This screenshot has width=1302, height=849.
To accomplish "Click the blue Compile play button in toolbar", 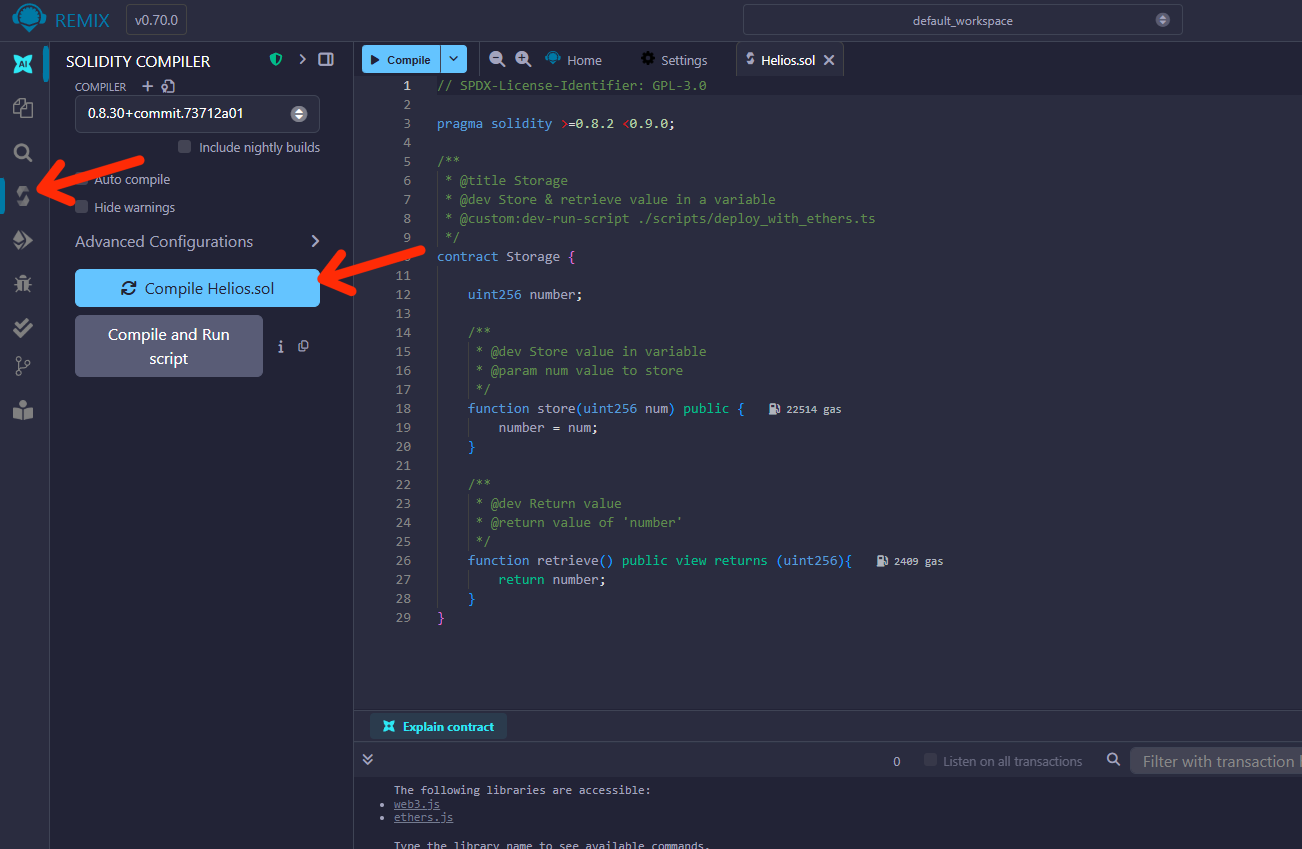I will (401, 60).
